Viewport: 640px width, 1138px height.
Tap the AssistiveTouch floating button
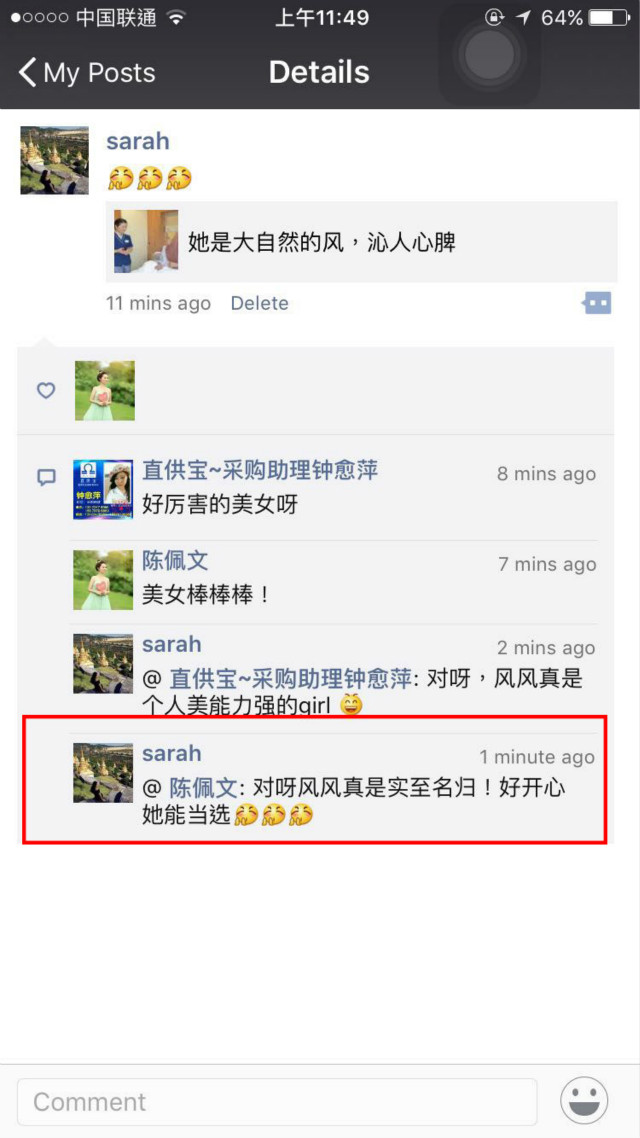point(489,54)
